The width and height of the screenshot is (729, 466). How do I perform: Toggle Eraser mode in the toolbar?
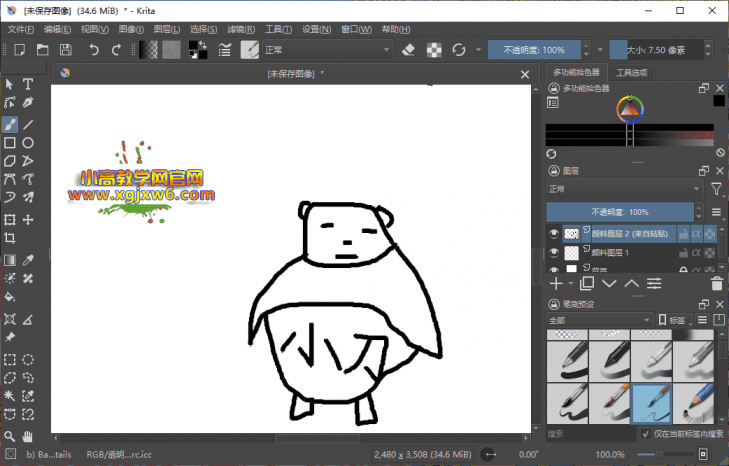click(x=407, y=49)
